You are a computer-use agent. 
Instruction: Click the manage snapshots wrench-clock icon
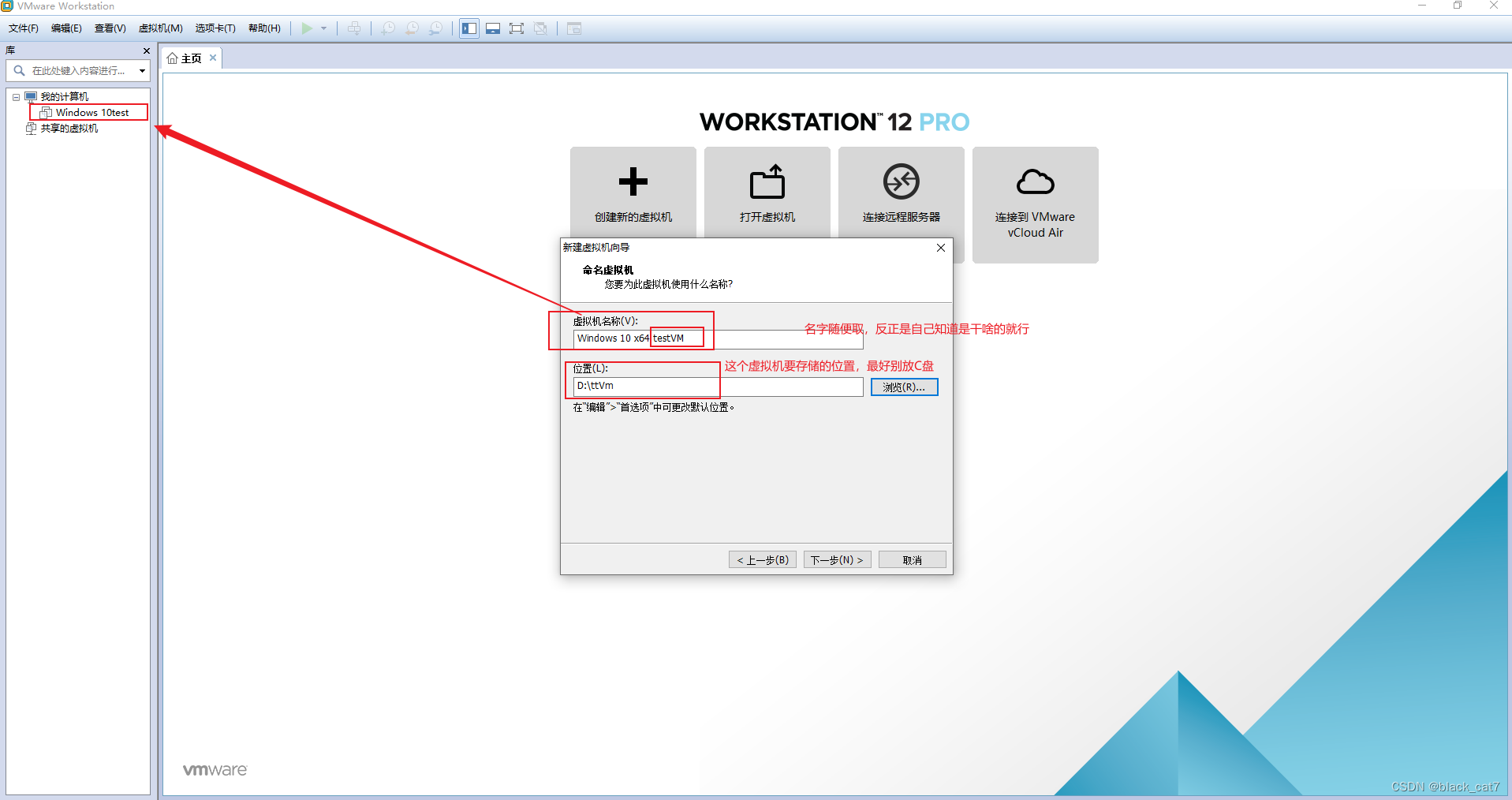(x=435, y=28)
